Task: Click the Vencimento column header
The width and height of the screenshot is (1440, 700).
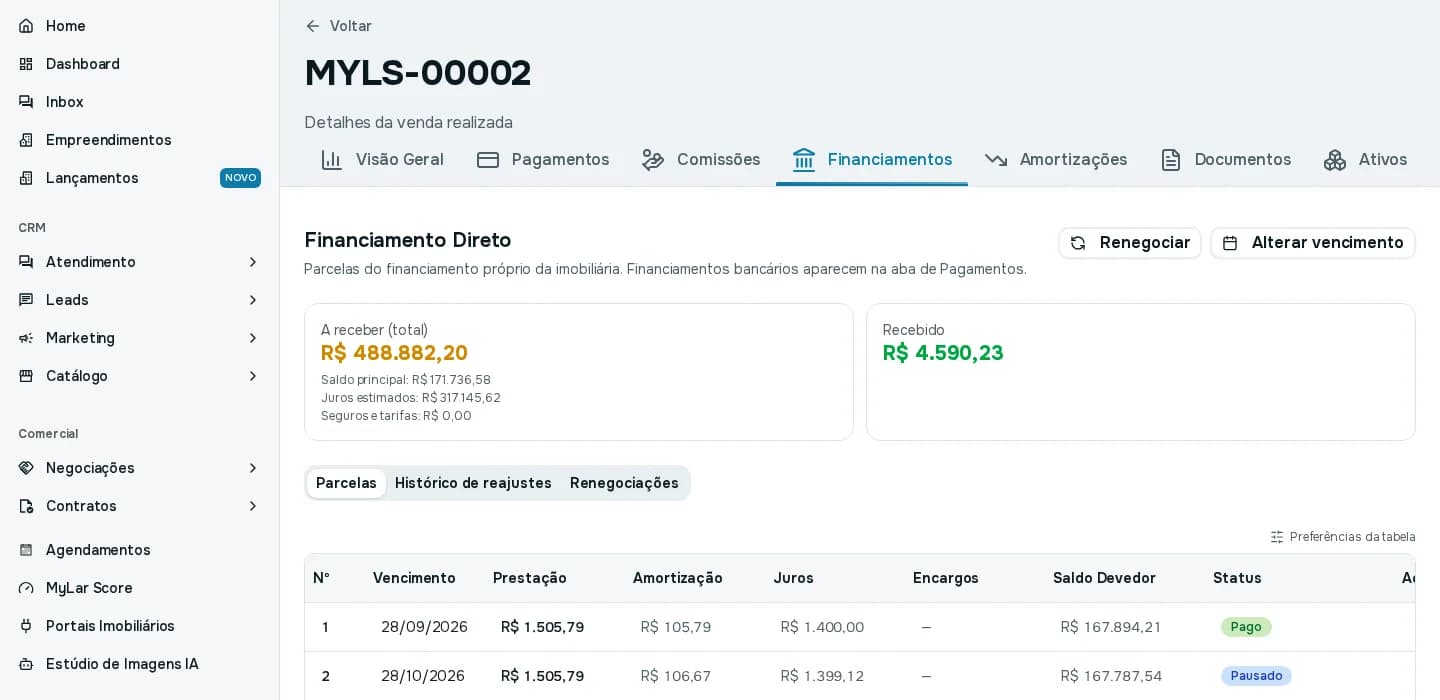Action: click(414, 578)
